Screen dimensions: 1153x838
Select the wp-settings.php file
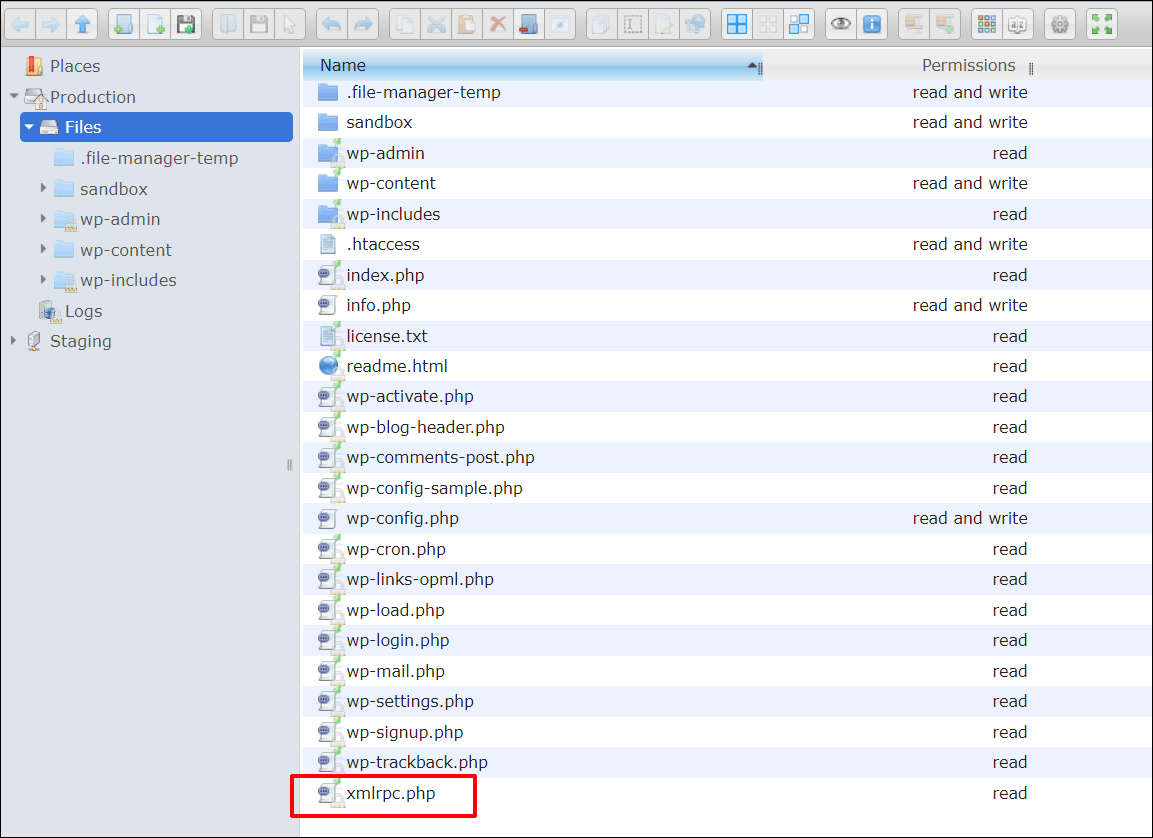(x=727, y=701)
